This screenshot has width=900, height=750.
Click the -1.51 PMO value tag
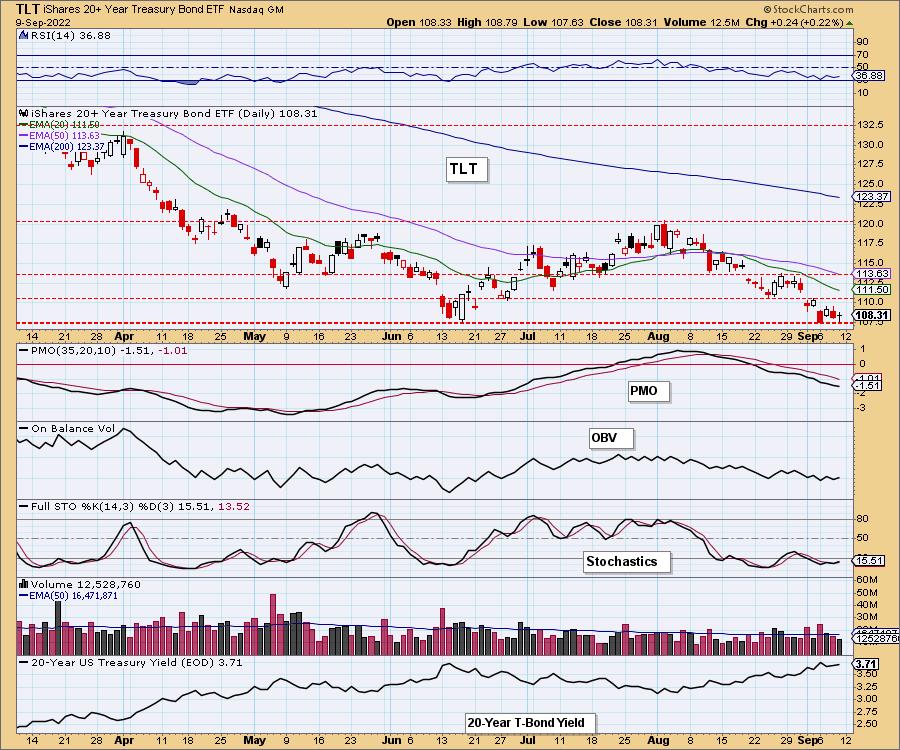pyautogui.click(x=869, y=385)
